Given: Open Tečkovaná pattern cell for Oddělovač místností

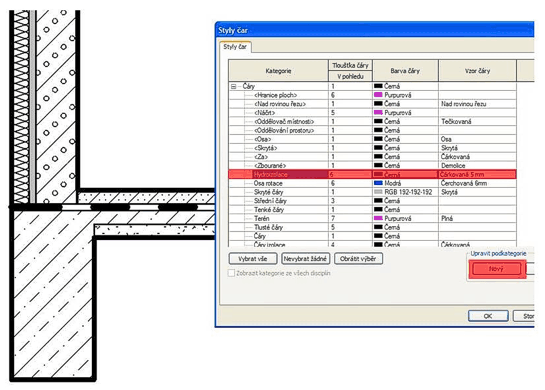Looking at the screenshot, I should pos(477,121).
